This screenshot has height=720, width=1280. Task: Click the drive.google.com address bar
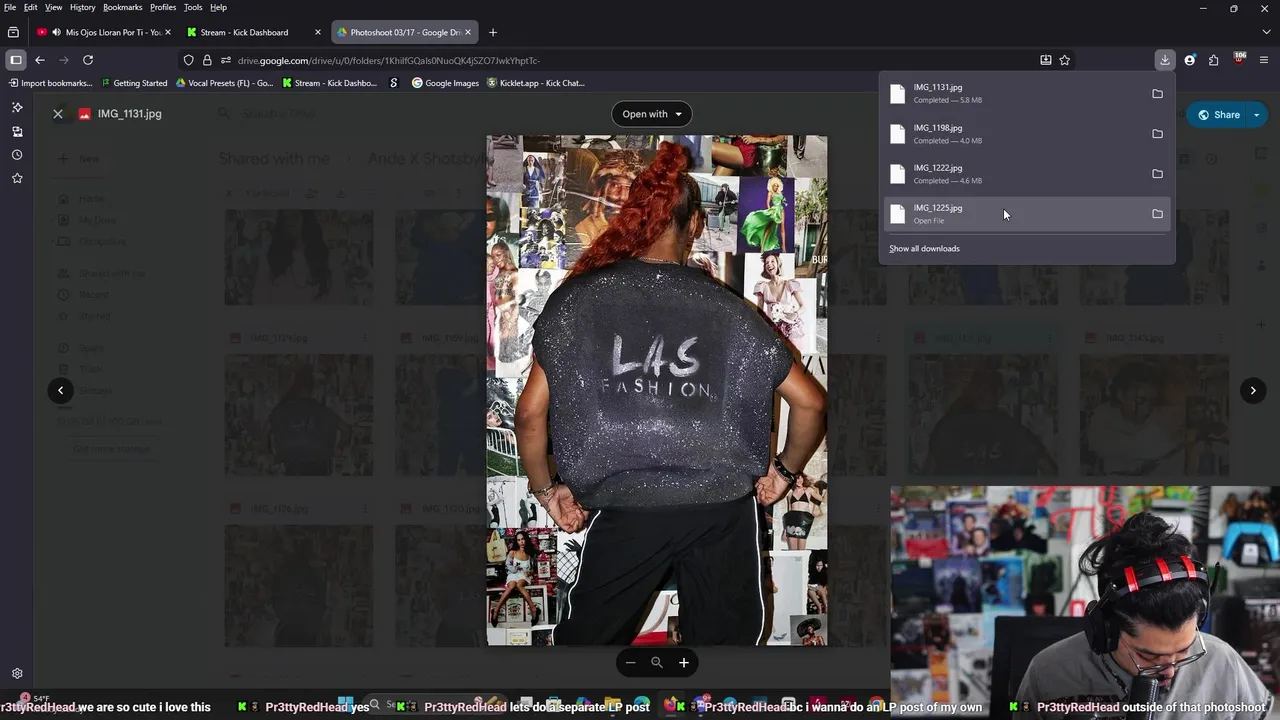coord(630,60)
